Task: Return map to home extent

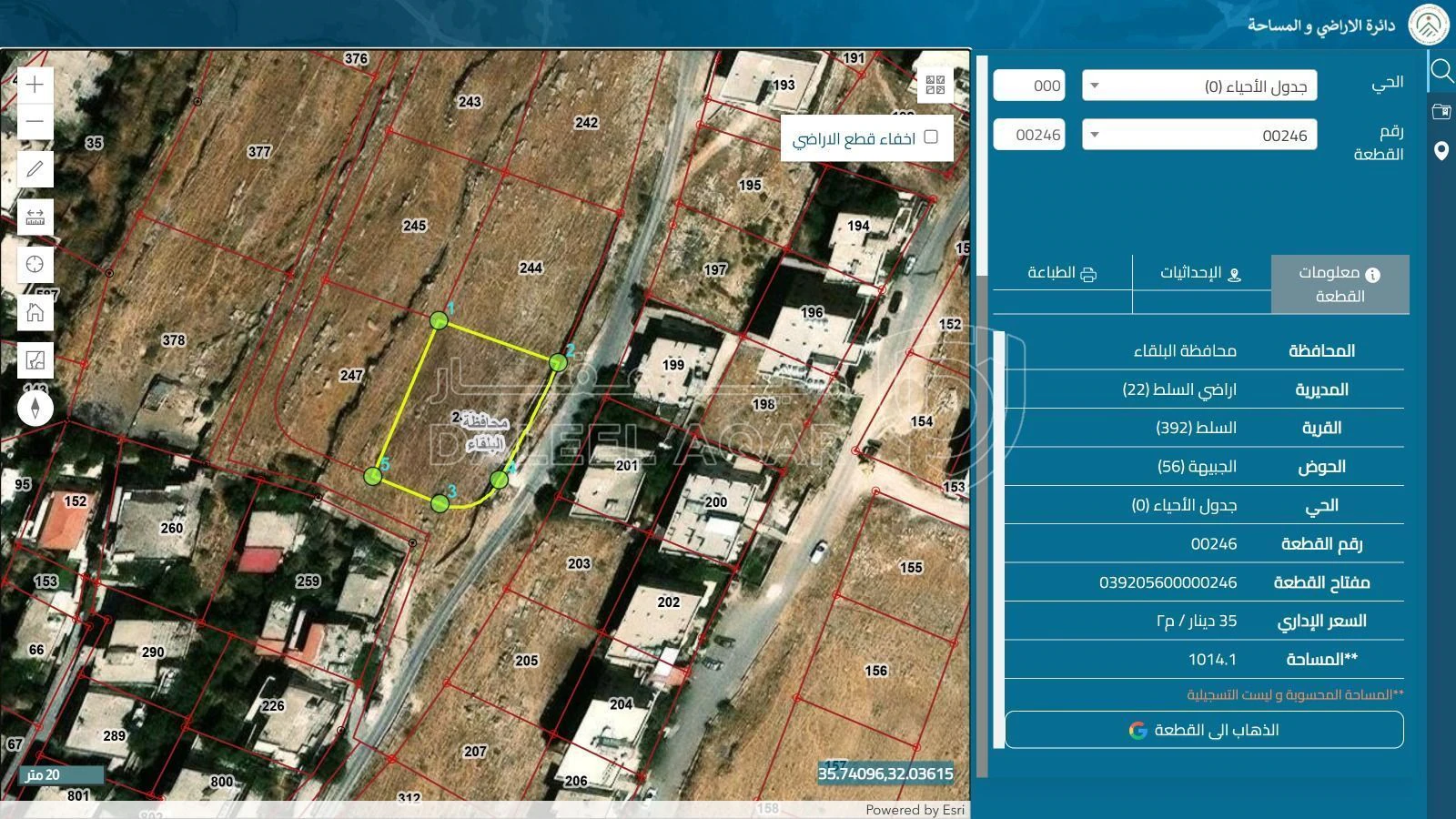Action: pos(35,312)
